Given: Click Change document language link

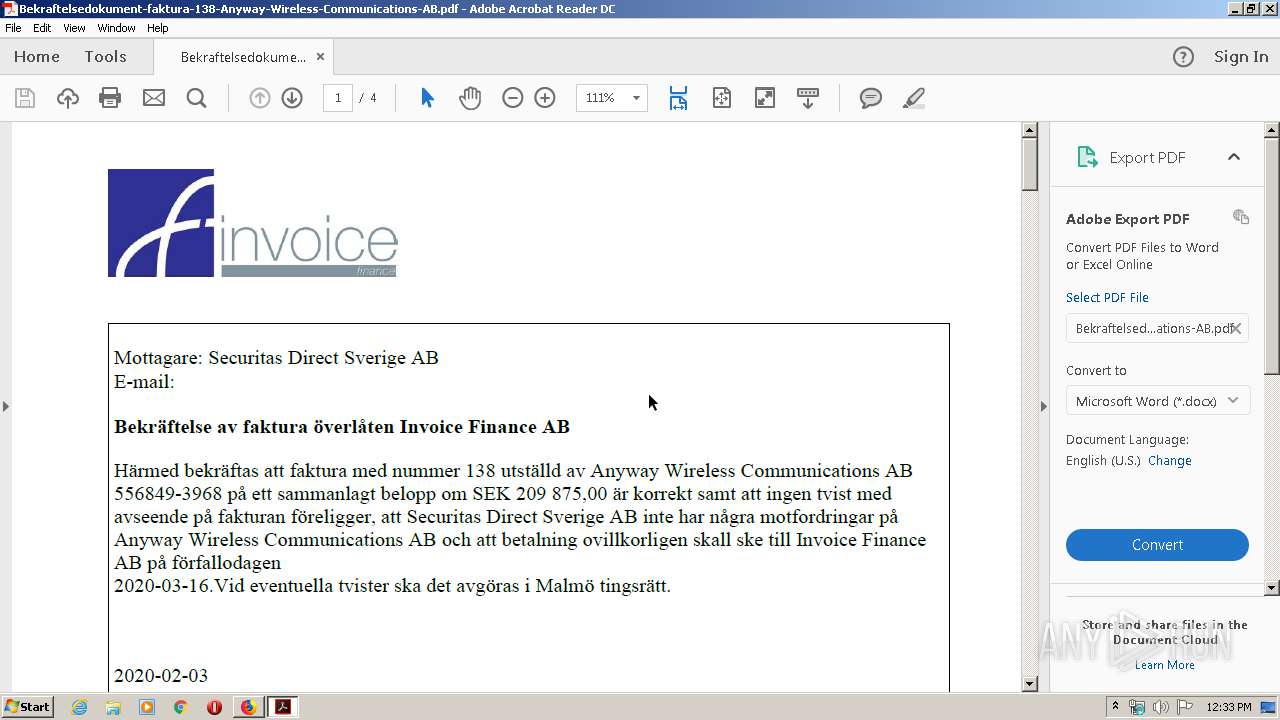Looking at the screenshot, I should (1170, 461).
